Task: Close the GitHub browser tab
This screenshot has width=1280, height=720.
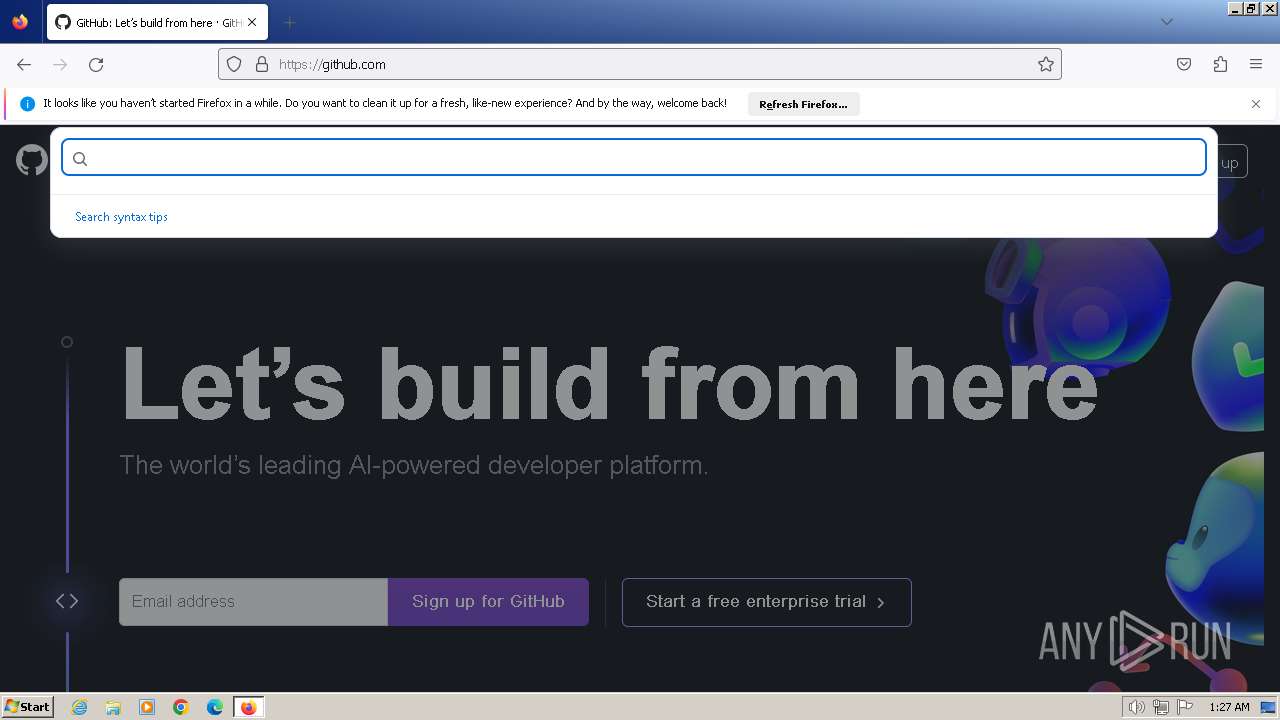Action: (253, 22)
